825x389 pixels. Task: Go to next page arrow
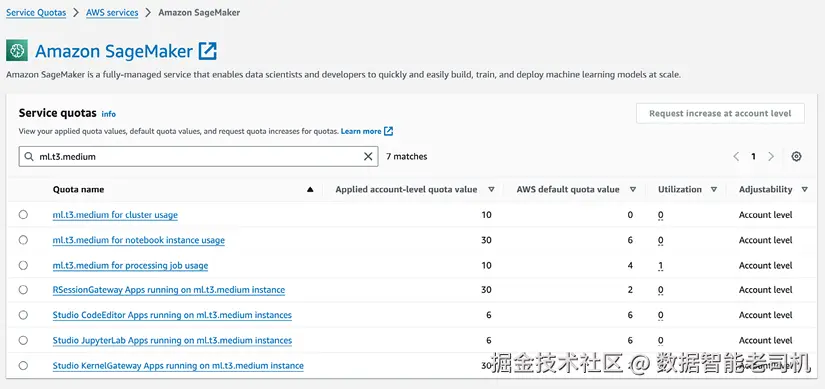coord(771,156)
